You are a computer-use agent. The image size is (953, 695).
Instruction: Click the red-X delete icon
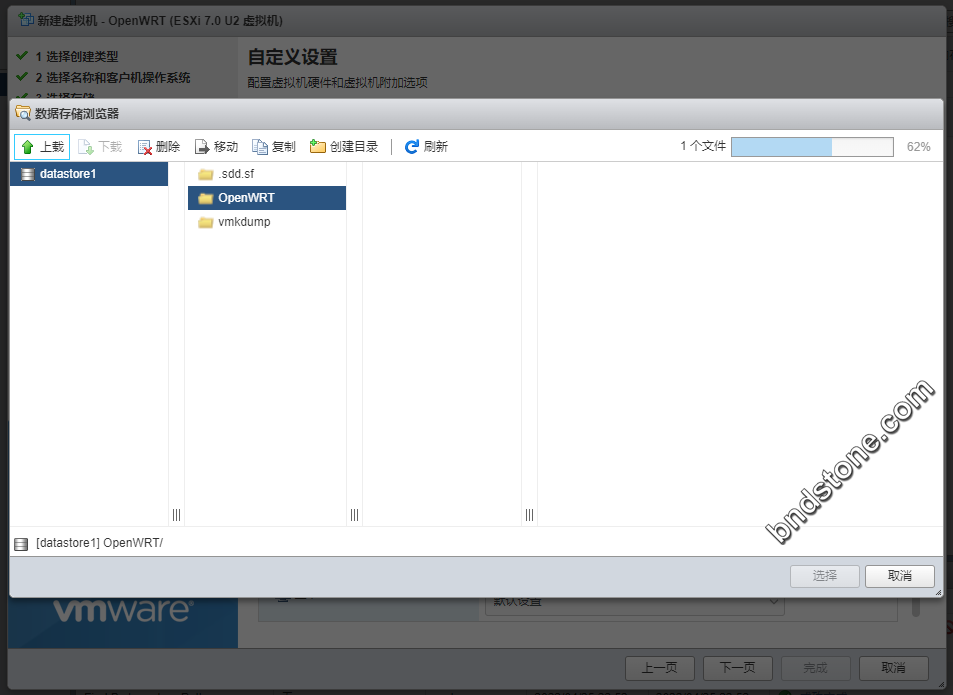coord(145,147)
